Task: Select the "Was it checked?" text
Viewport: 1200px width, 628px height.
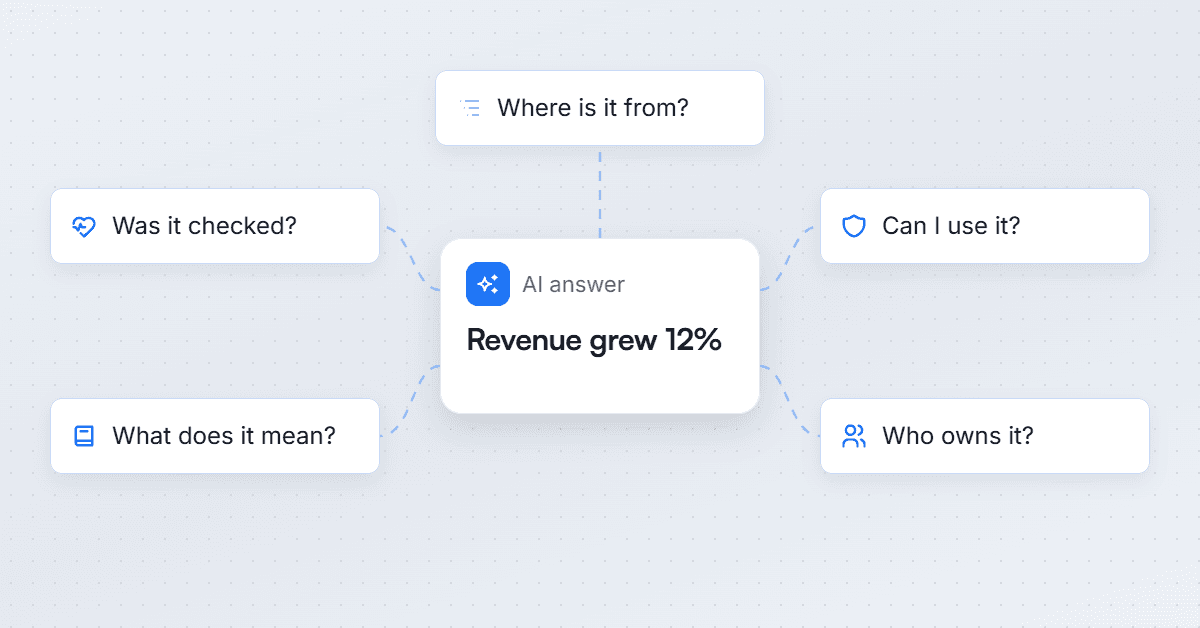Action: [205, 226]
